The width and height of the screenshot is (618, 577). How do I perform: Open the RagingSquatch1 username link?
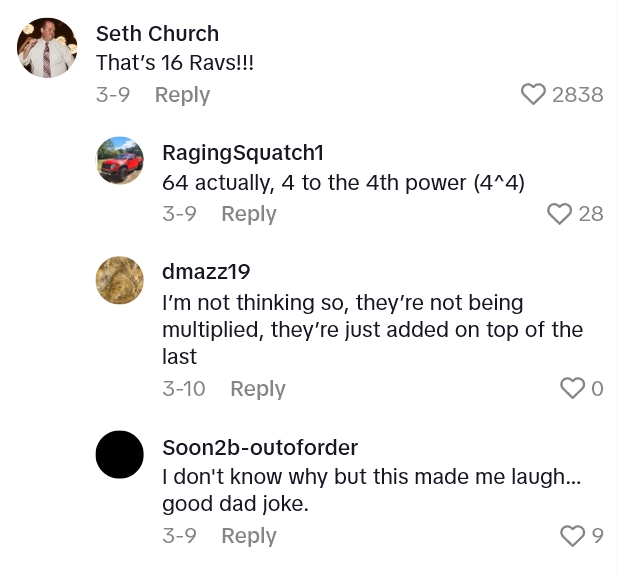tap(243, 153)
